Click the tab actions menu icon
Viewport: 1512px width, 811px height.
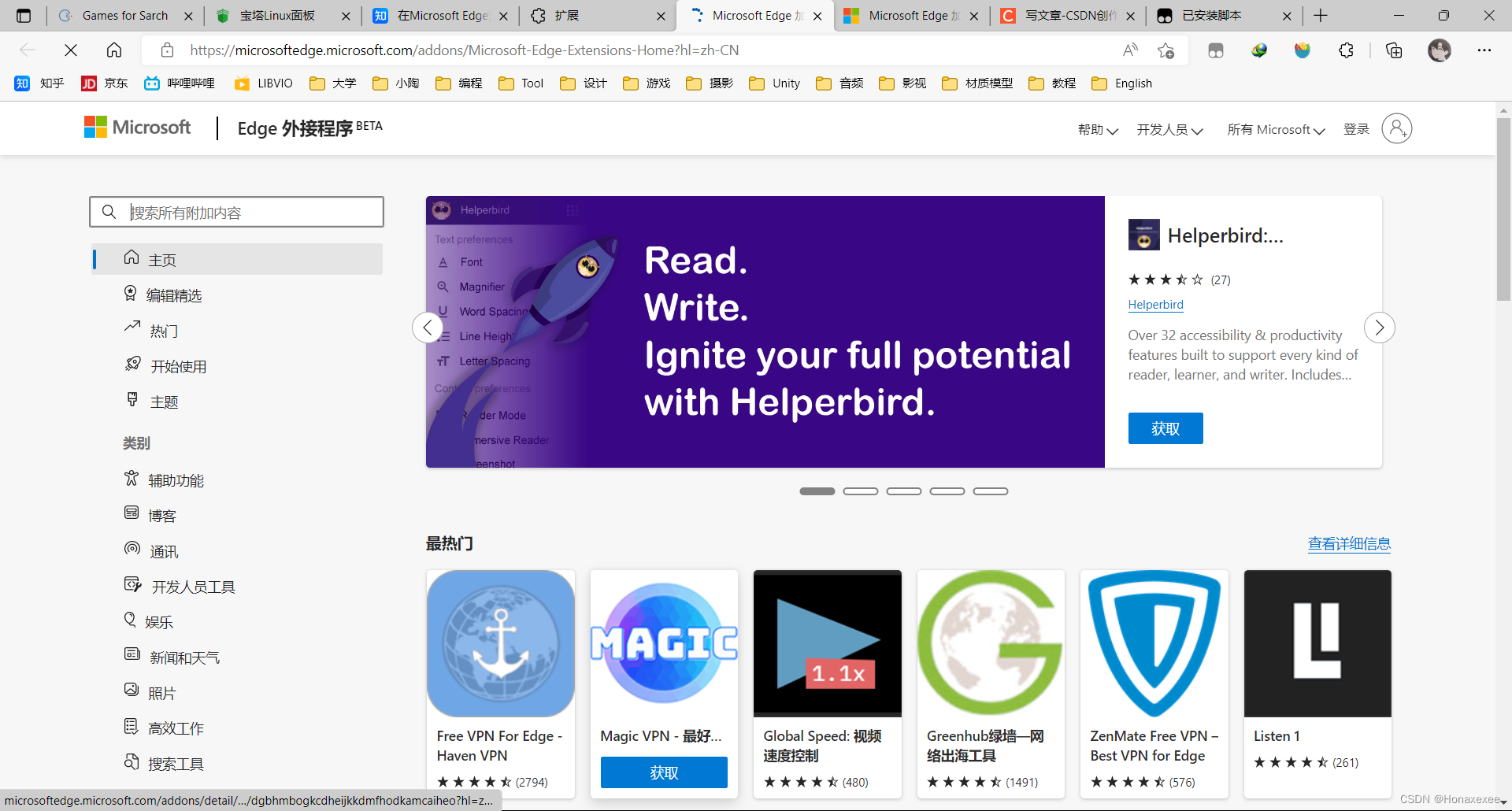pos(24,16)
